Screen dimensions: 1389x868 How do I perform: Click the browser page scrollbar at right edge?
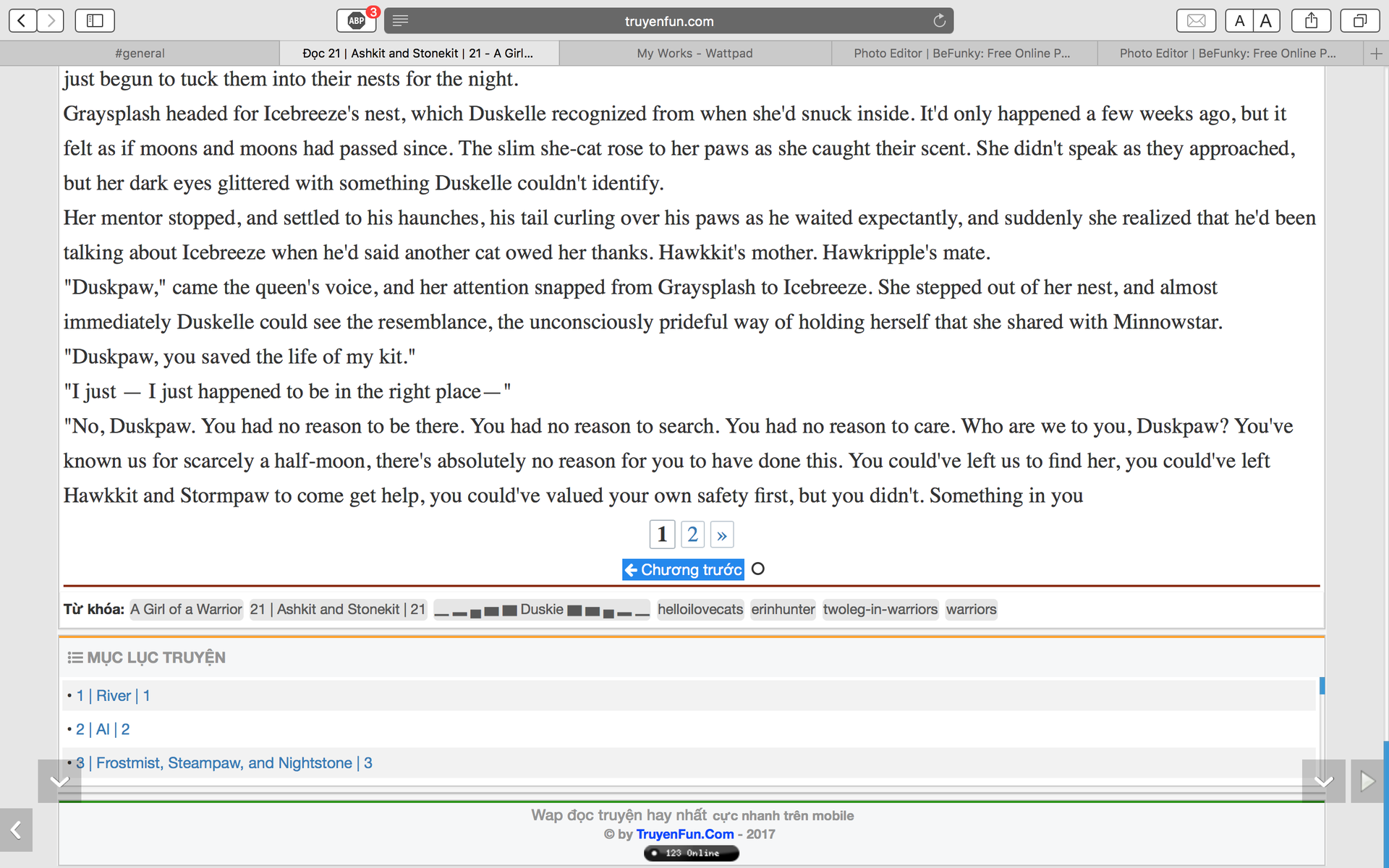coord(1386,803)
